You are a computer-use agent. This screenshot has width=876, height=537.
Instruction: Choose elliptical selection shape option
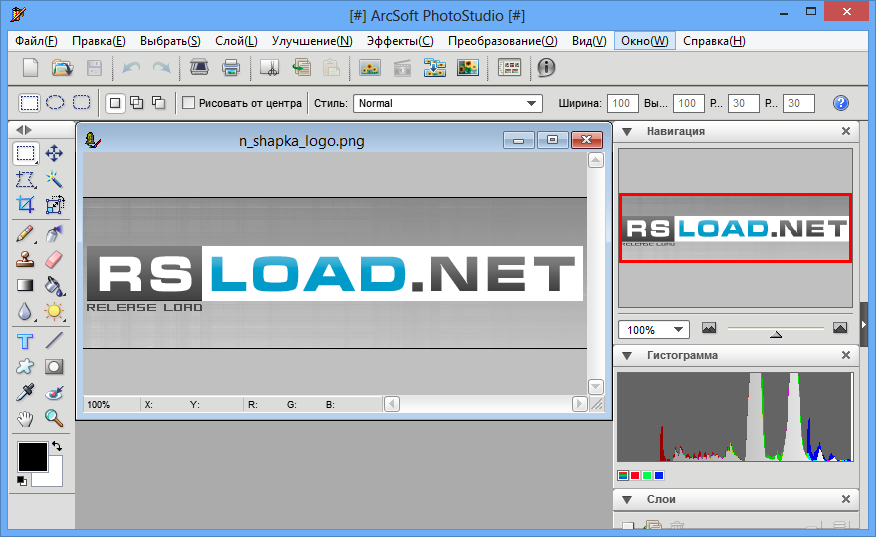[x=55, y=103]
